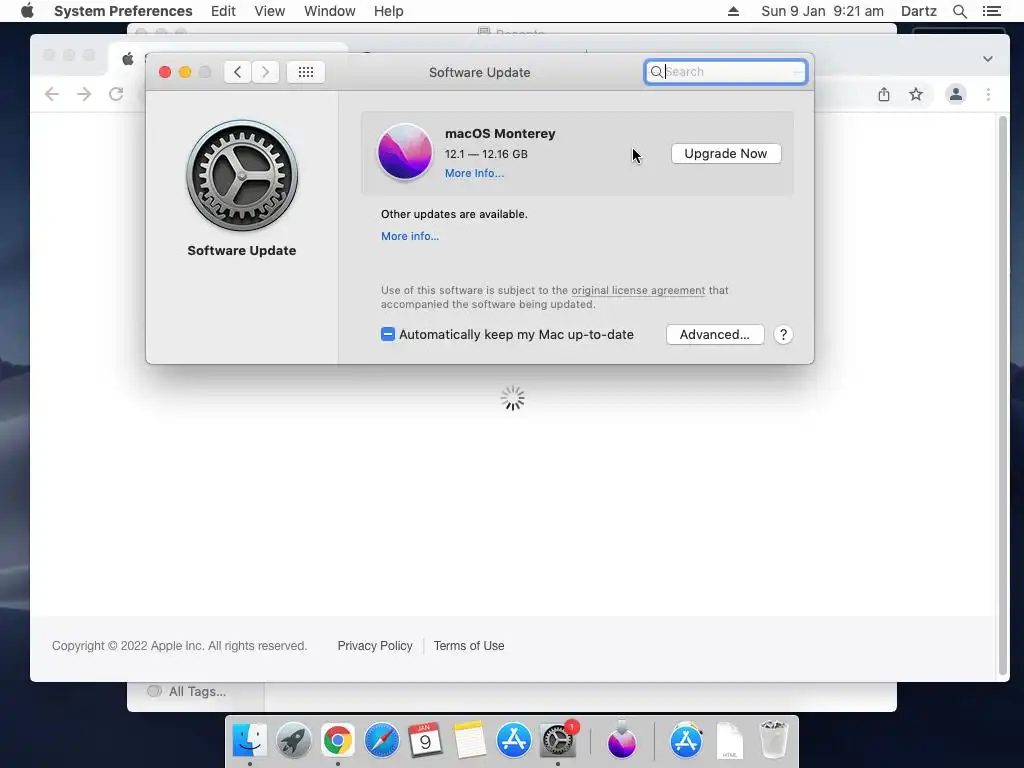This screenshot has width=1024, height=768.
Task: Open App Store from the Dock
Action: 513,741
